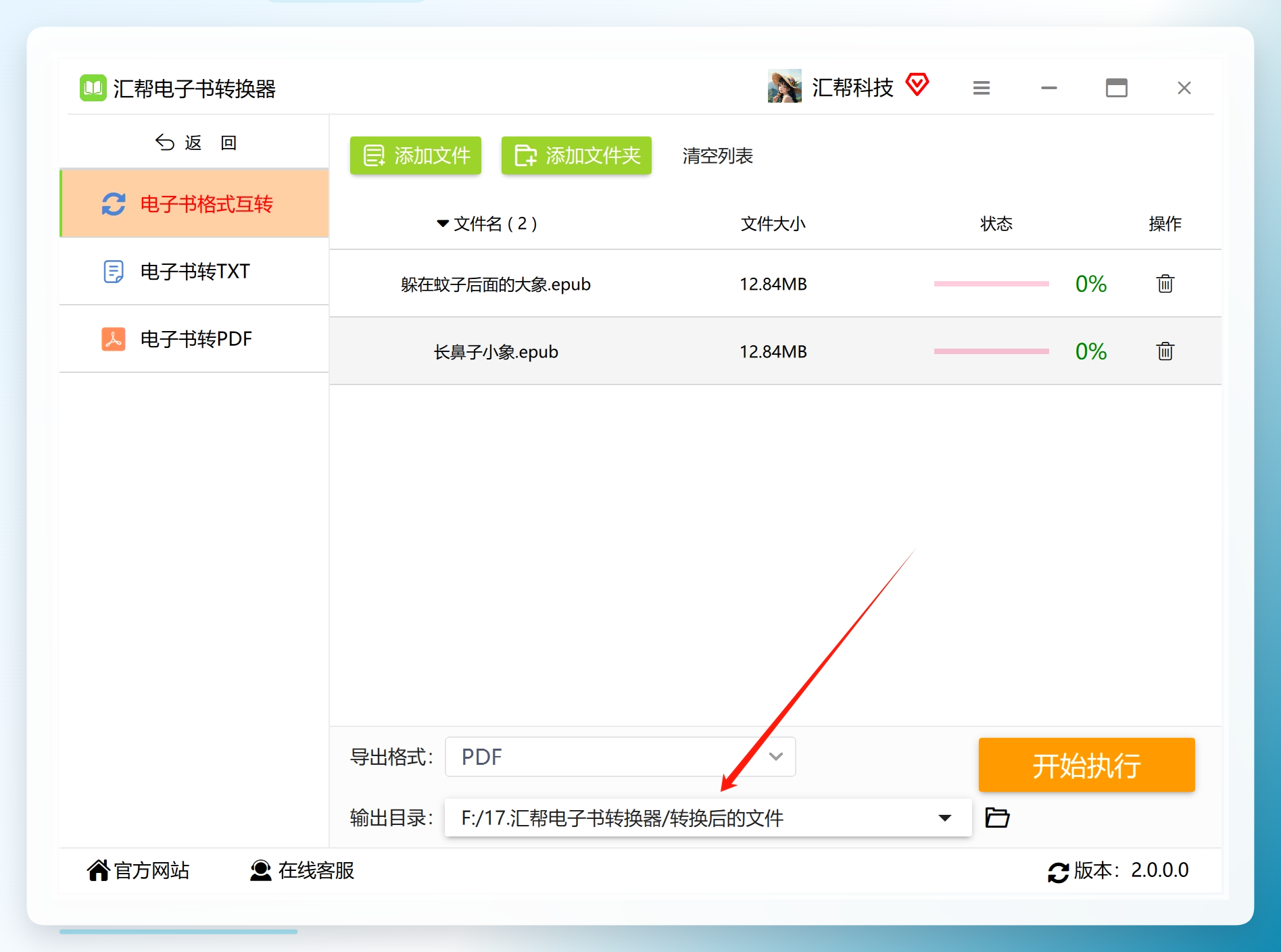Open 官方网站 home link
Screen dimensions: 1281x952
point(139,870)
